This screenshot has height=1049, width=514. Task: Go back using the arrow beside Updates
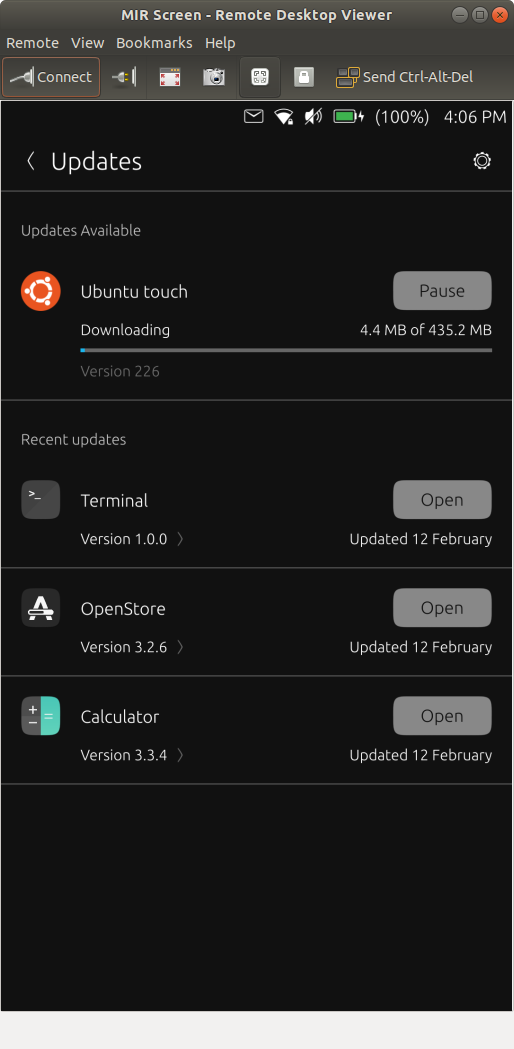tap(30, 161)
